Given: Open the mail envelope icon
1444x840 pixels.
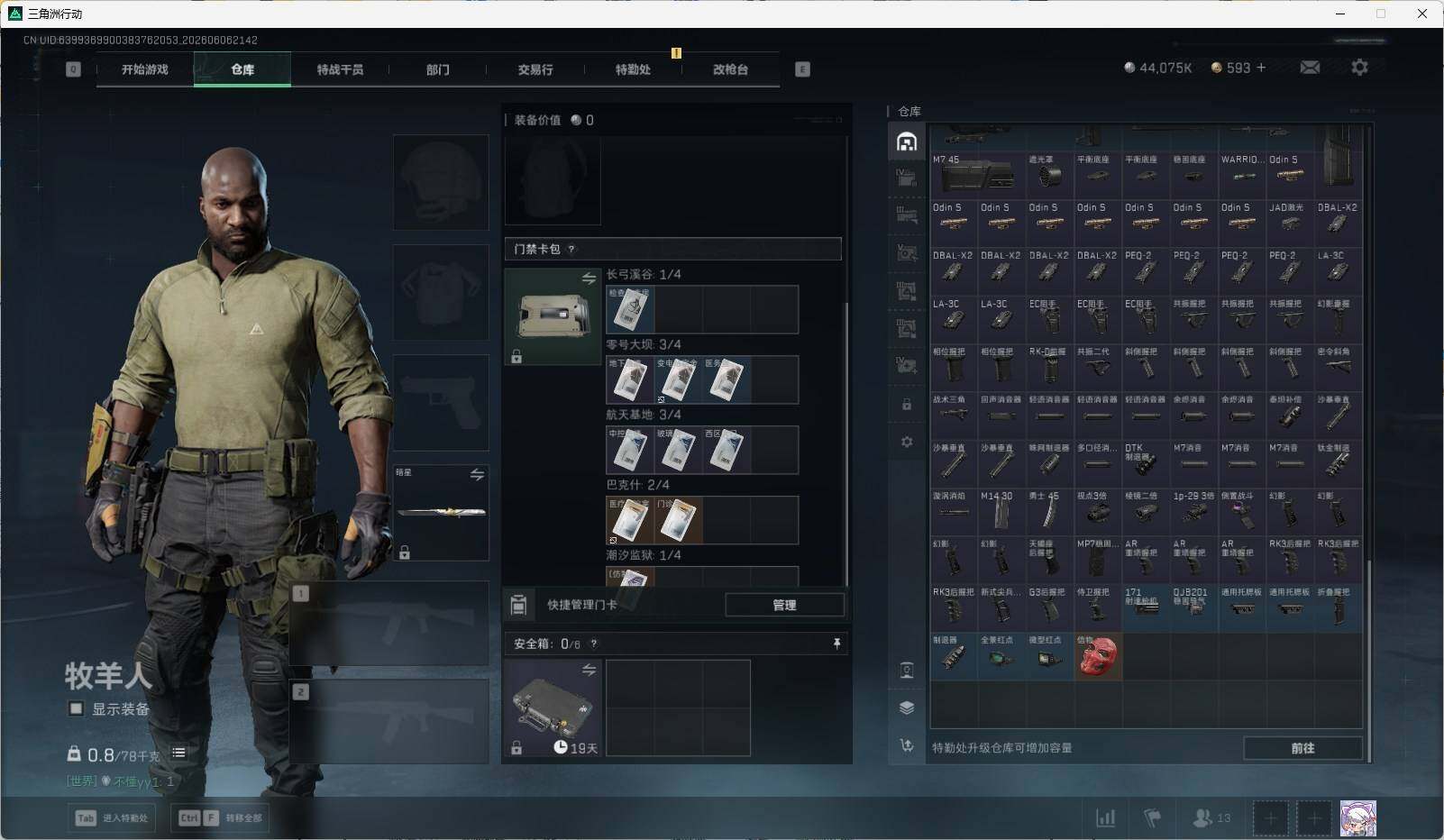Looking at the screenshot, I should click(1310, 68).
